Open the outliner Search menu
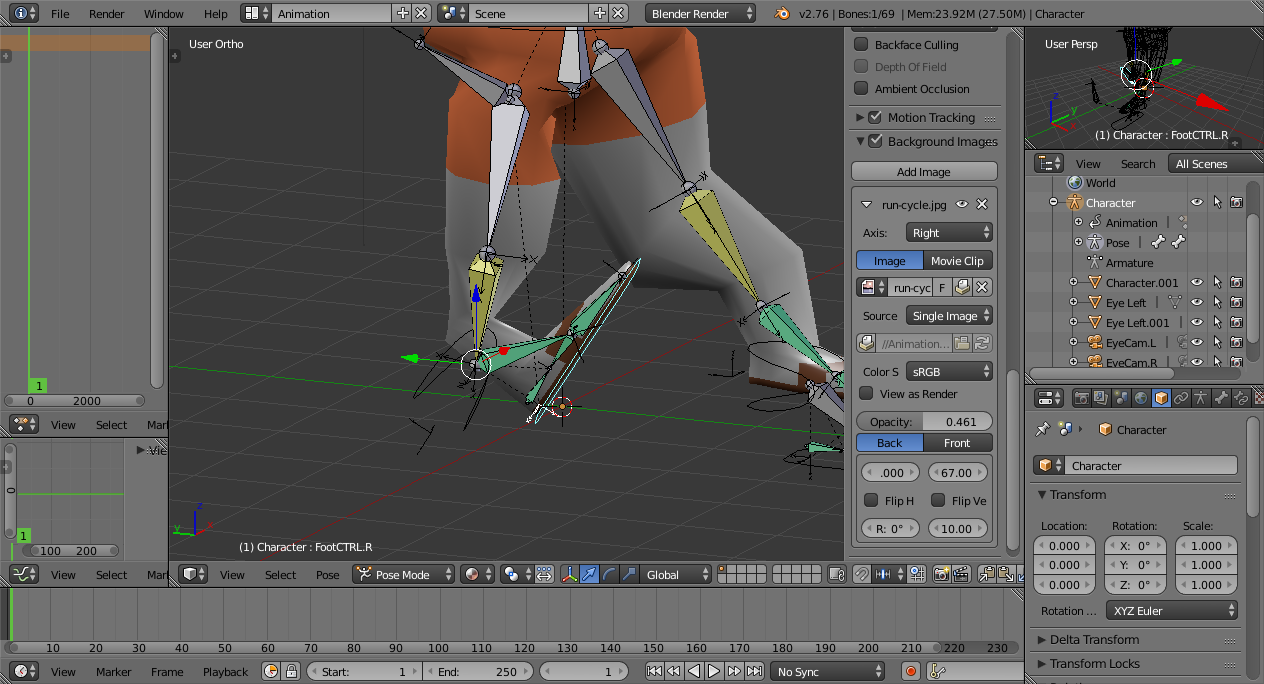 (1138, 163)
